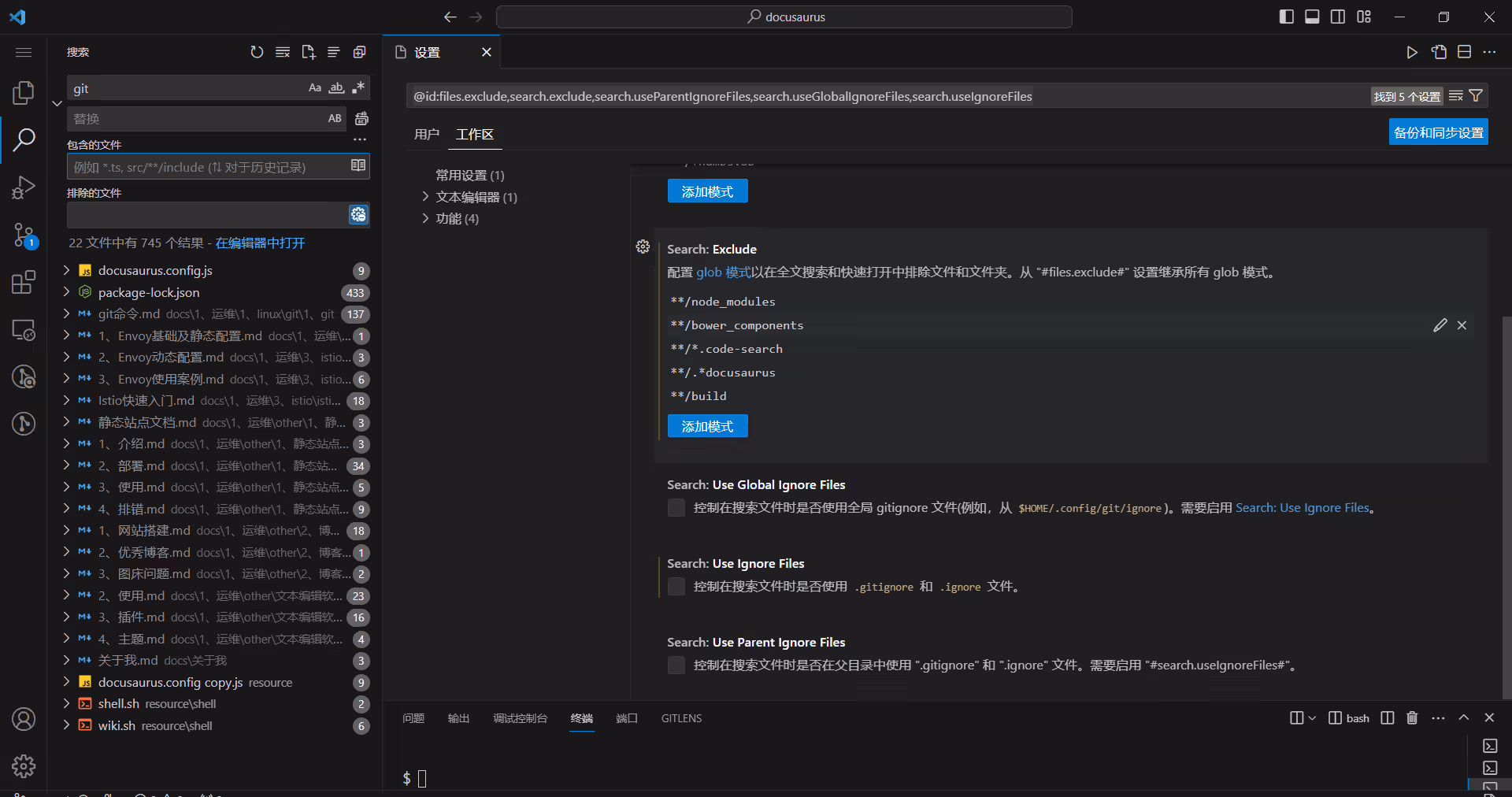The image size is (1512, 797).
Task: Refresh the search results
Action: point(257,52)
